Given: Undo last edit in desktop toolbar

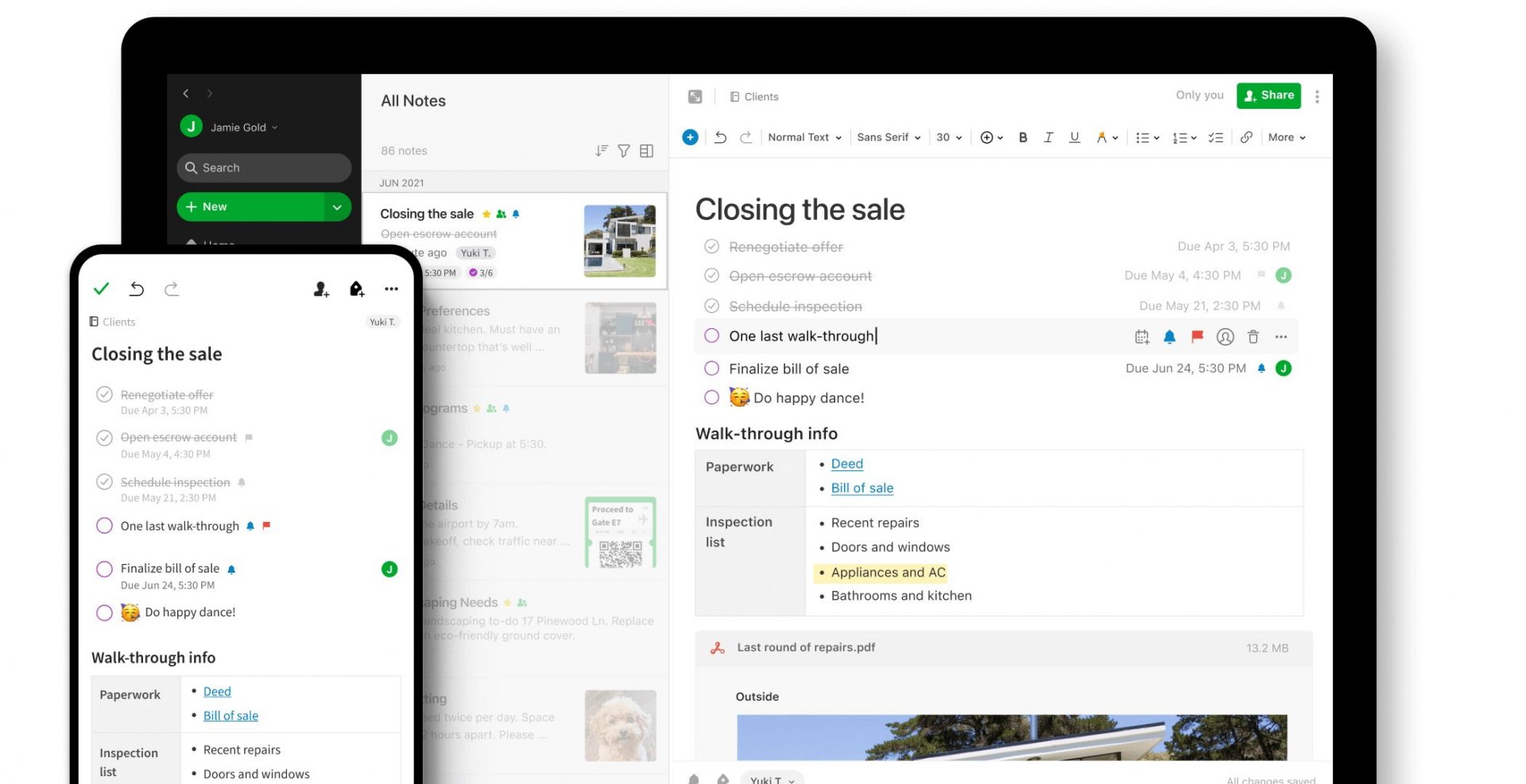Looking at the screenshot, I should pos(720,137).
